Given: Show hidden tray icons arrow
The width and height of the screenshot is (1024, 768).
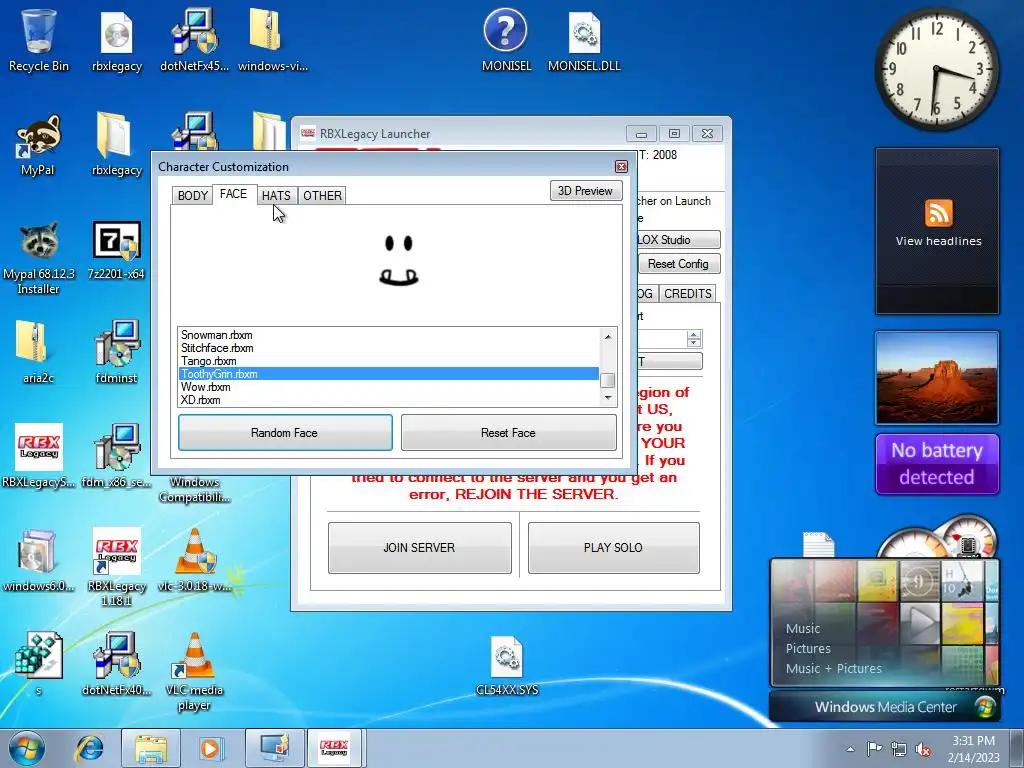Looking at the screenshot, I should [x=850, y=749].
